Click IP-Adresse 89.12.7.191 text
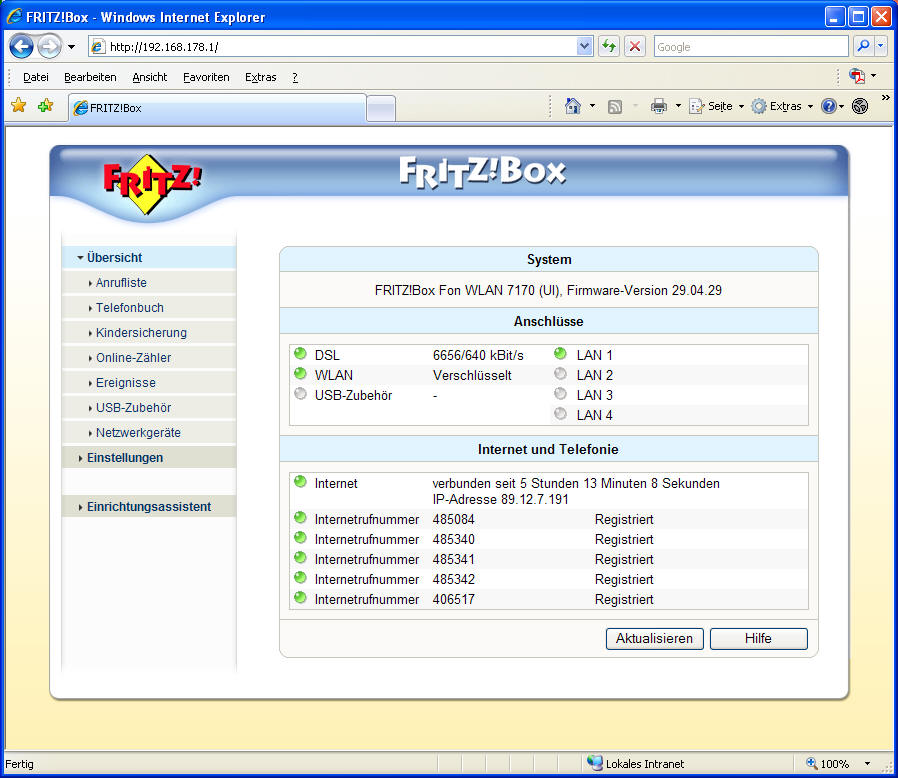This screenshot has width=898, height=778. click(501, 500)
